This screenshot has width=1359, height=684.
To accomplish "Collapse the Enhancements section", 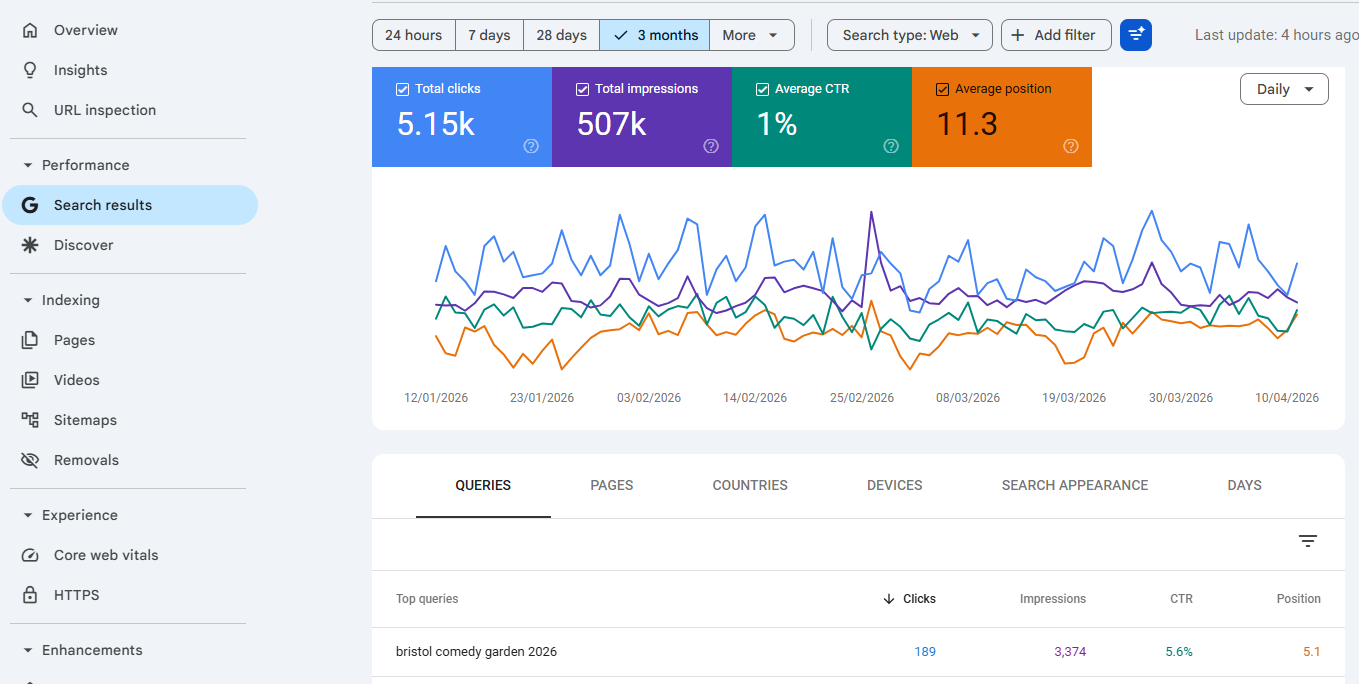I will pos(28,650).
